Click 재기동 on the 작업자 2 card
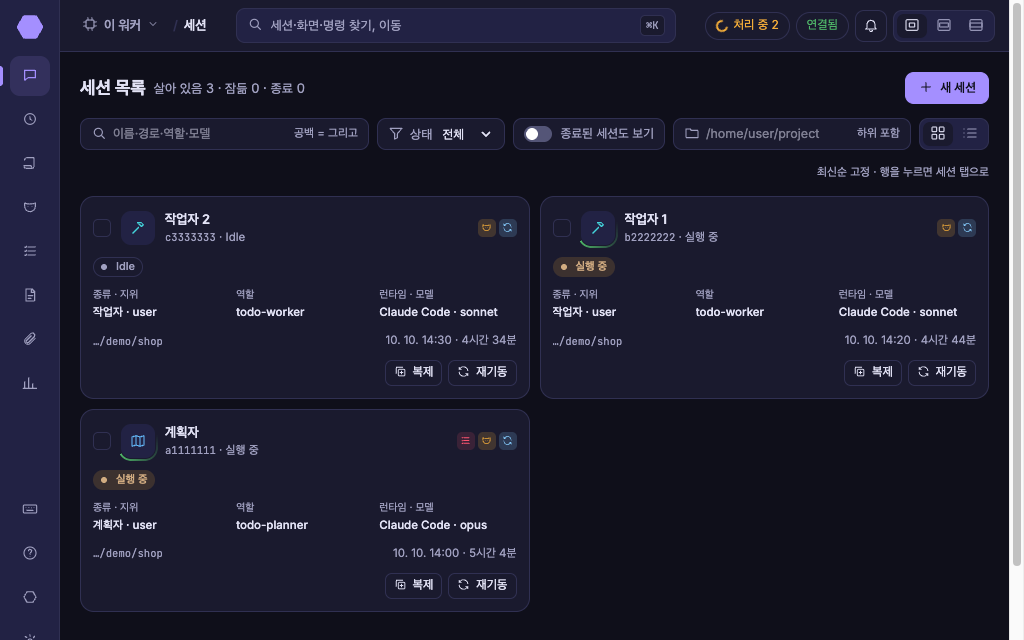 pos(483,372)
